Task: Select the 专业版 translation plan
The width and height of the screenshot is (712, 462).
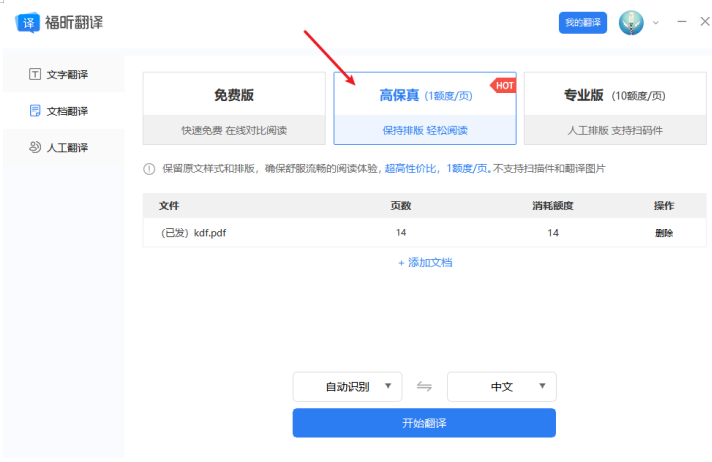Action: (615, 109)
